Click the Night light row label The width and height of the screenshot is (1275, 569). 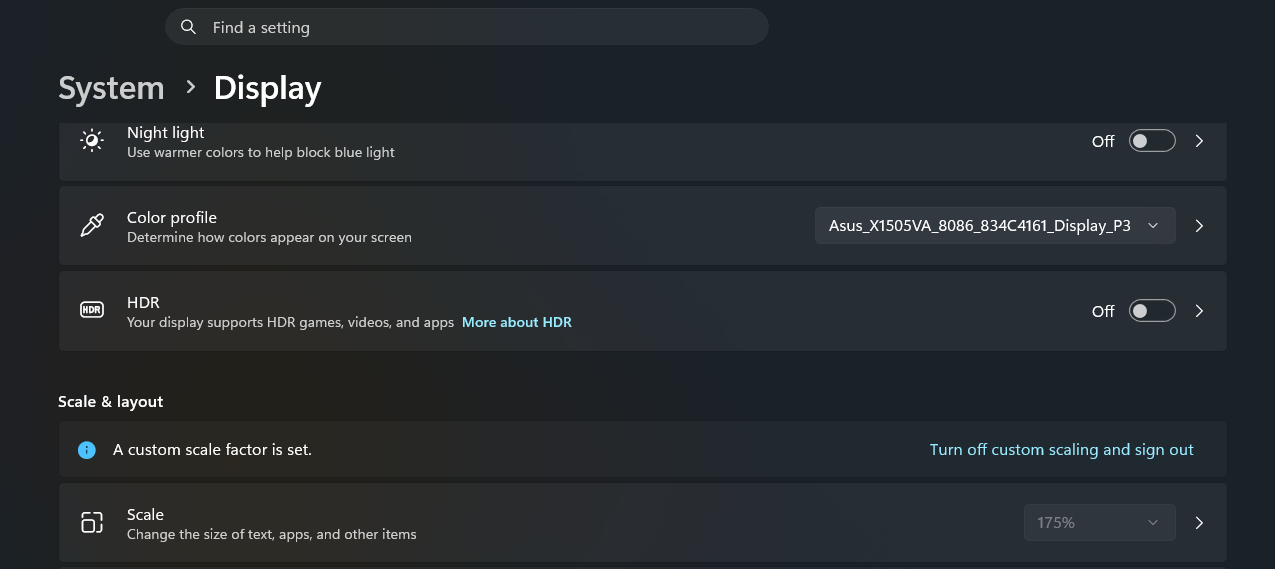pos(166,132)
